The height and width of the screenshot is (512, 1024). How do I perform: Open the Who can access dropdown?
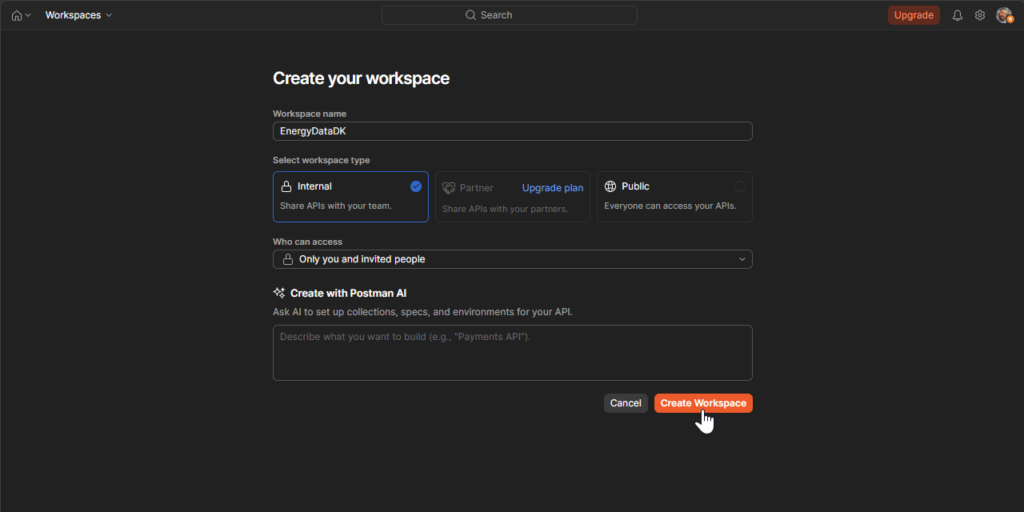513,259
